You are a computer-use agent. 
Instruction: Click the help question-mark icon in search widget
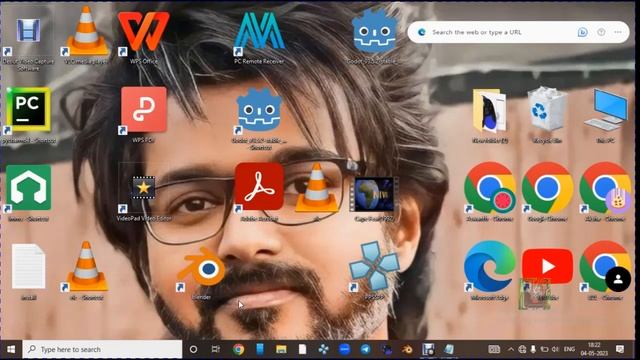(x=601, y=32)
